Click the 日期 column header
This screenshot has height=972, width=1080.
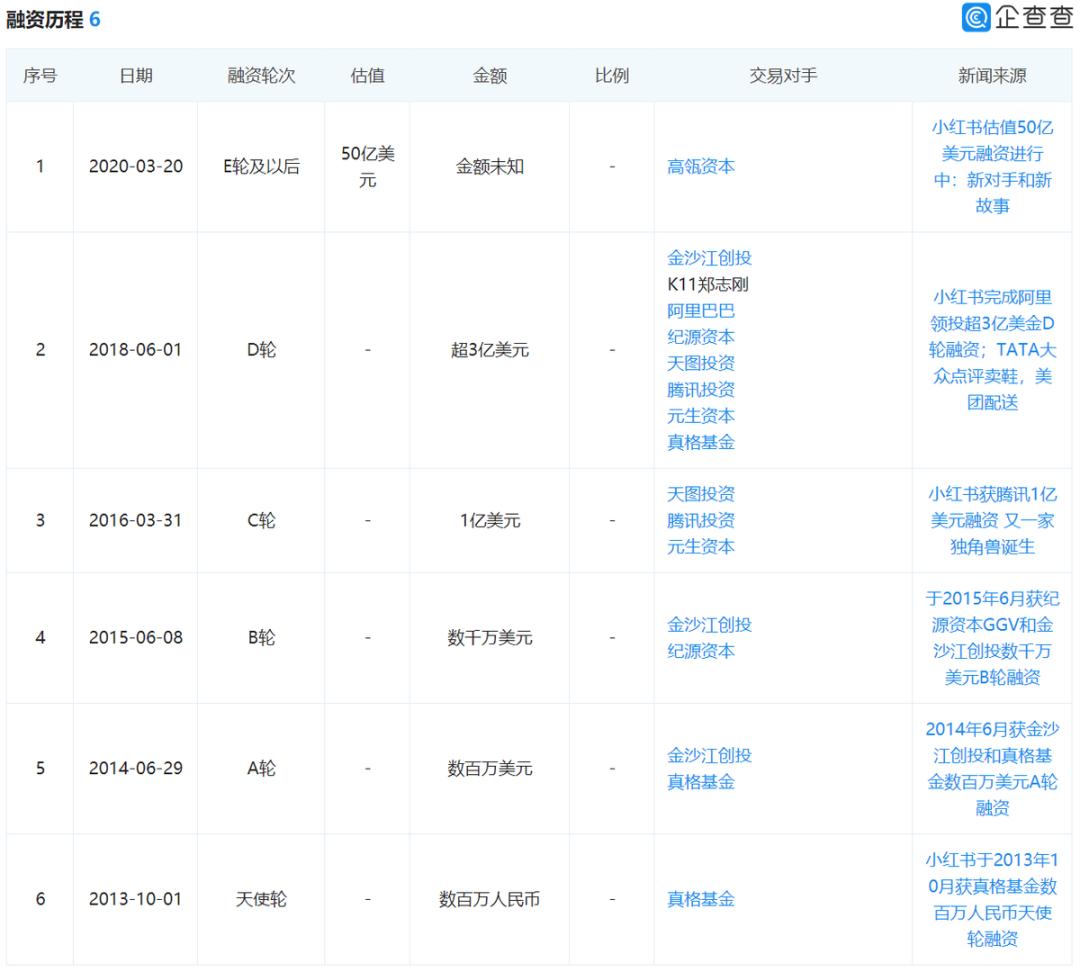(136, 76)
